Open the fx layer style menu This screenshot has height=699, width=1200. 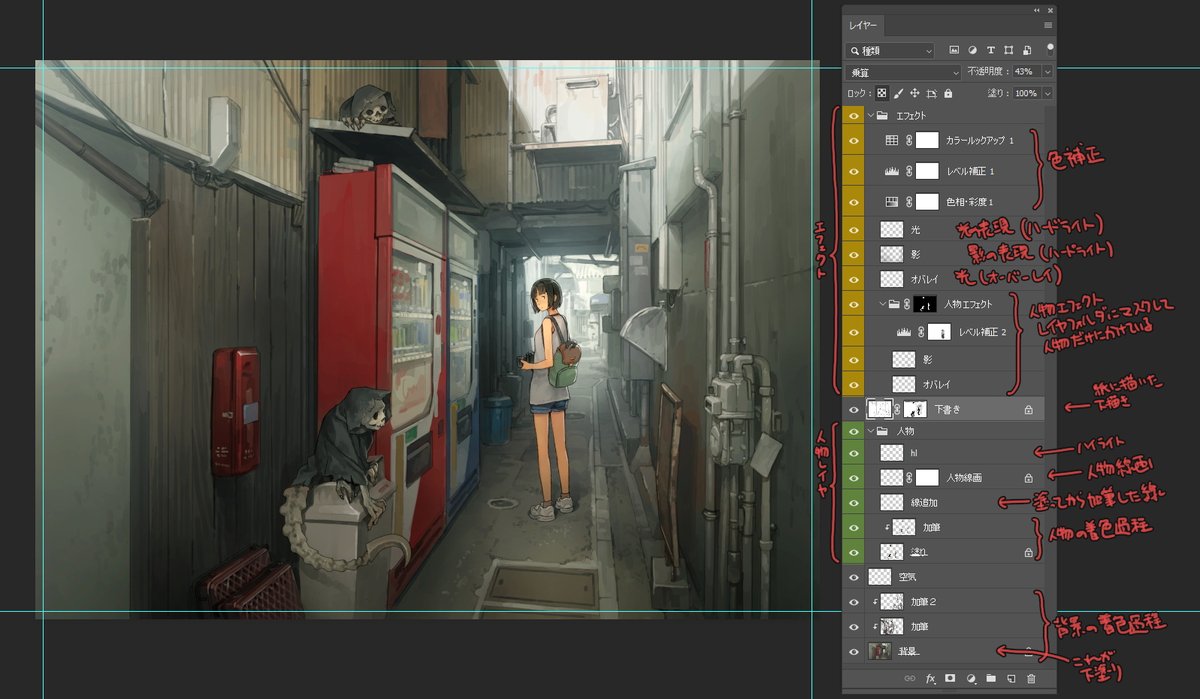pyautogui.click(x=930, y=678)
